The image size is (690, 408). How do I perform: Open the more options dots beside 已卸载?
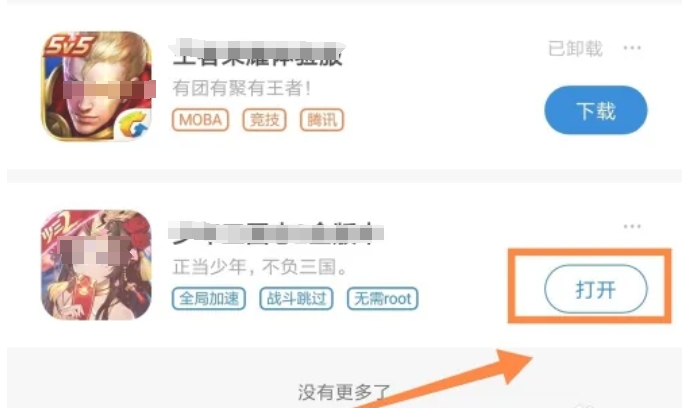coord(632,48)
